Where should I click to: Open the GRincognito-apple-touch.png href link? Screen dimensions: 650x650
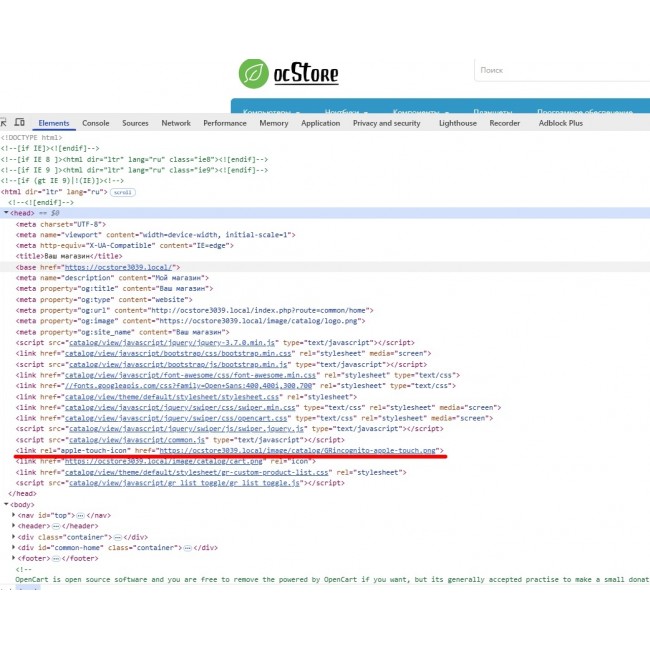click(x=290, y=451)
